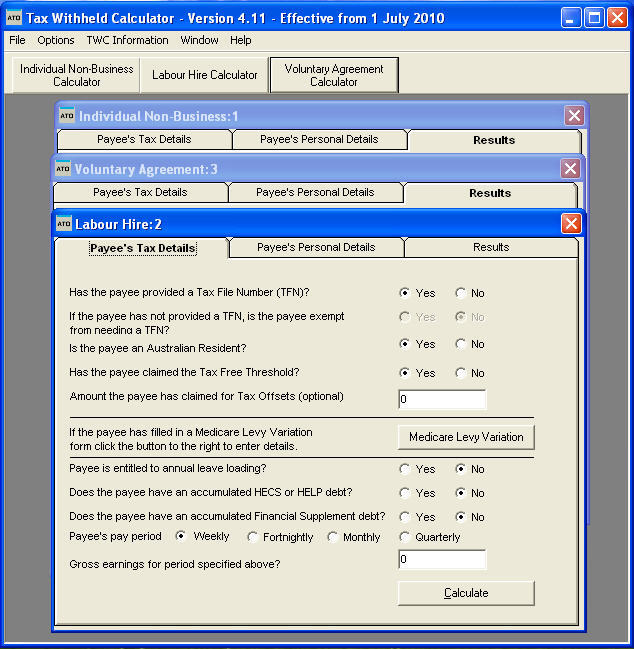Select Results tab in Voluntary Agreement:3 window

coord(490,193)
